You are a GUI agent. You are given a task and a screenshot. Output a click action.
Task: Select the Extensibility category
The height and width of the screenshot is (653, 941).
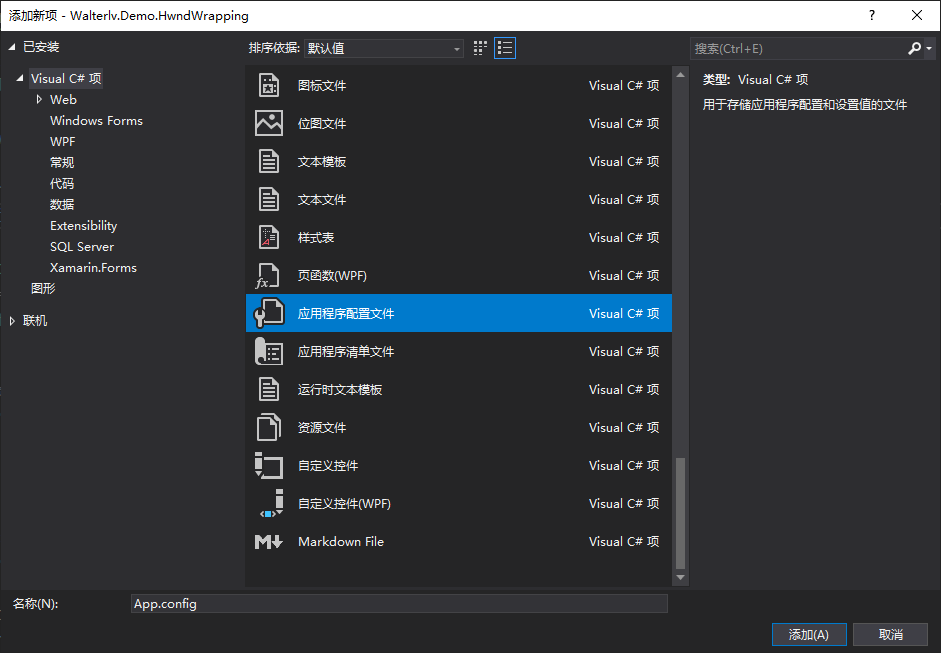[83, 226]
